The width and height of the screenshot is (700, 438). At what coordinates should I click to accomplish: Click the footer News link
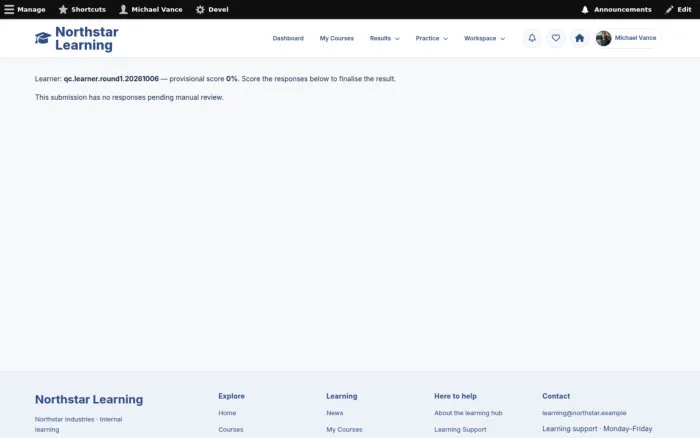pos(334,413)
